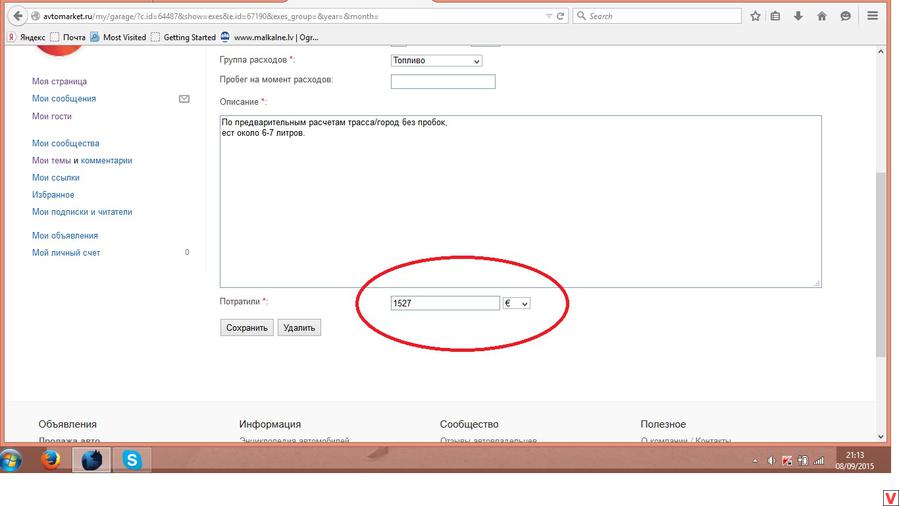Reload the page with the refresh icon

561,16
